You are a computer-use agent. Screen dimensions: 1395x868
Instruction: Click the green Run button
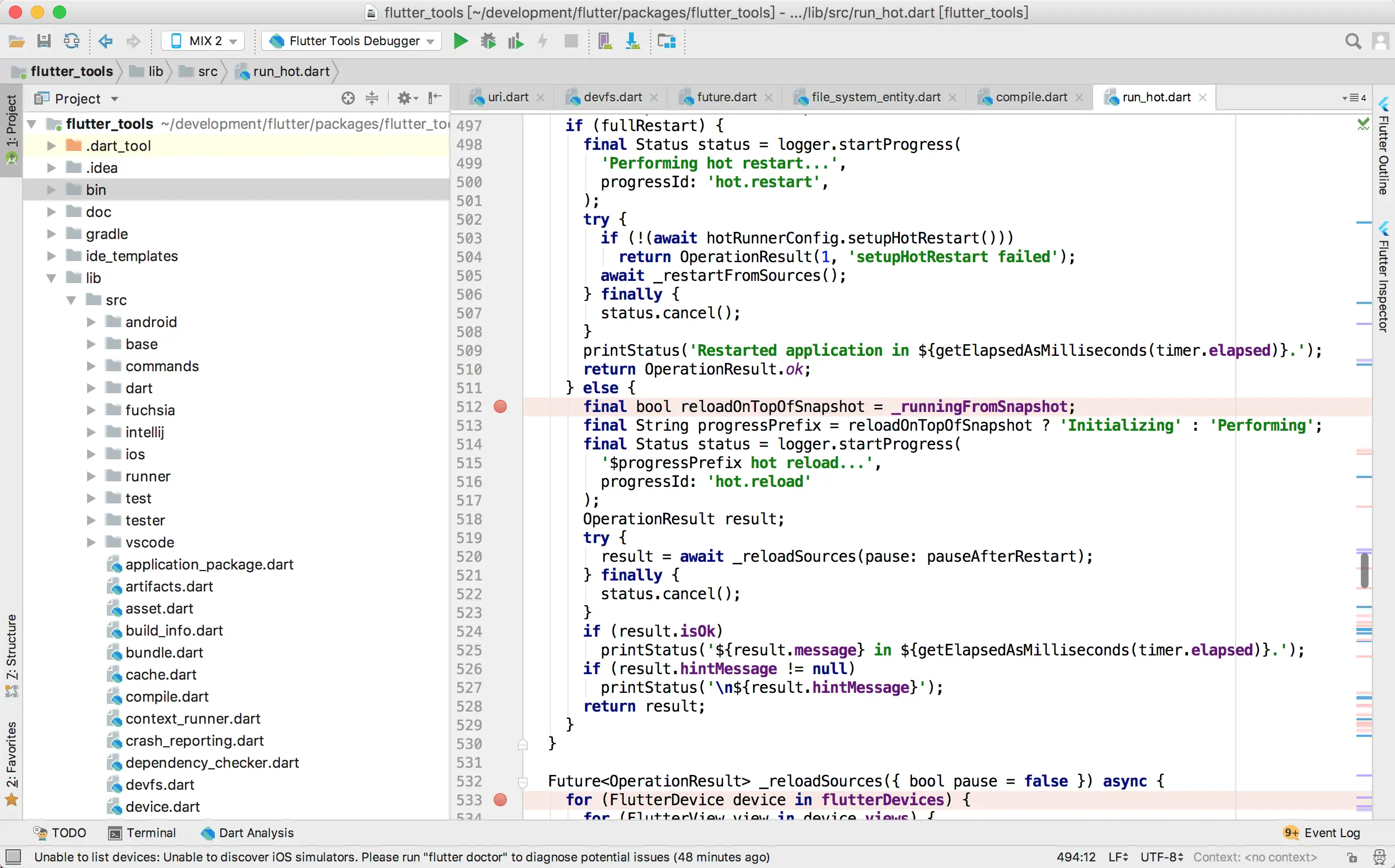click(x=460, y=41)
